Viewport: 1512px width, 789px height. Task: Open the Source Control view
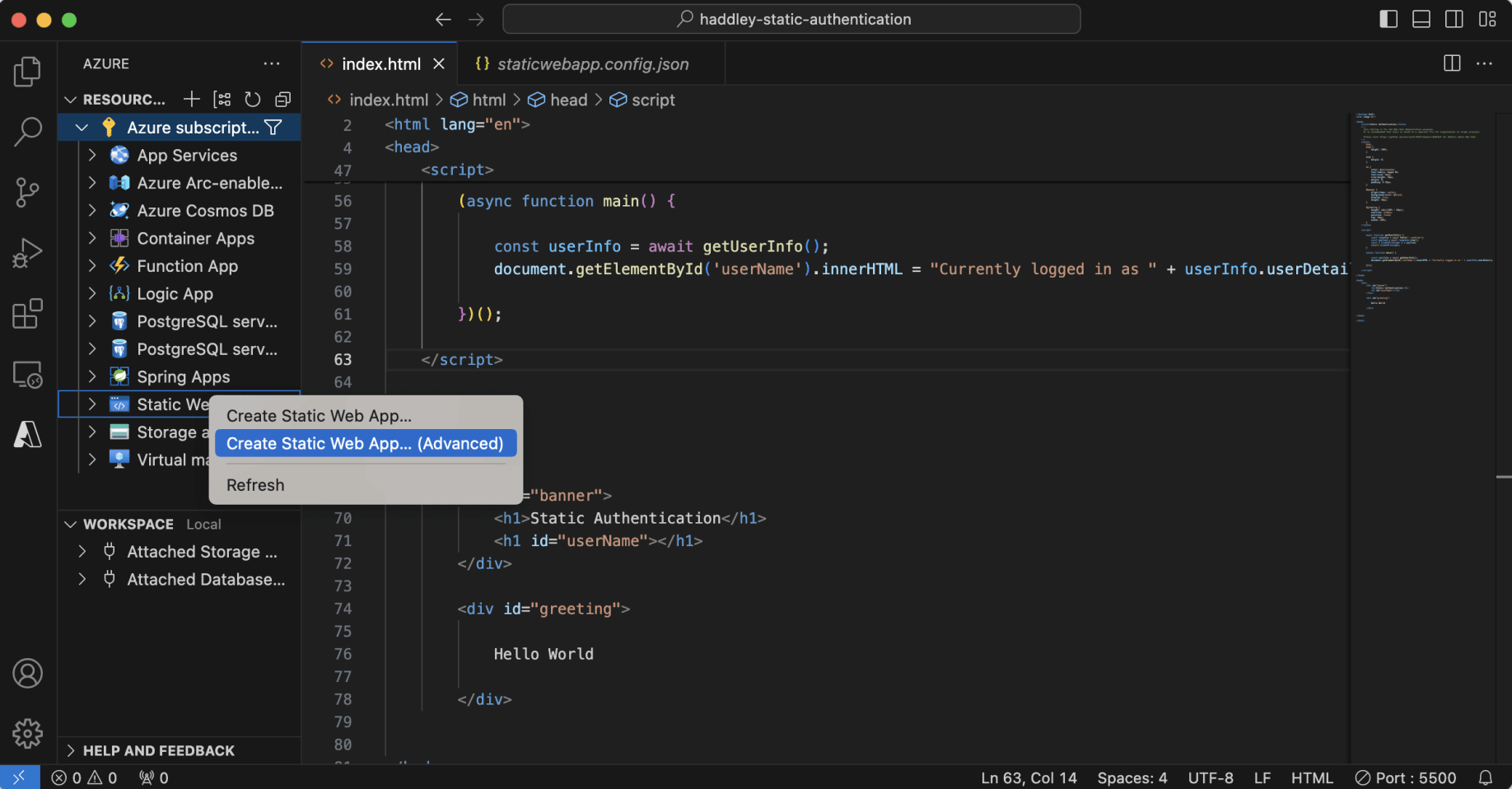(x=27, y=193)
